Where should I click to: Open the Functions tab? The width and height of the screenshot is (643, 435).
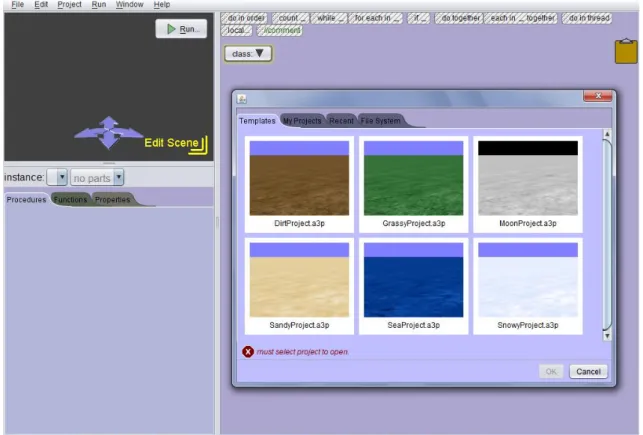pyautogui.click(x=70, y=200)
